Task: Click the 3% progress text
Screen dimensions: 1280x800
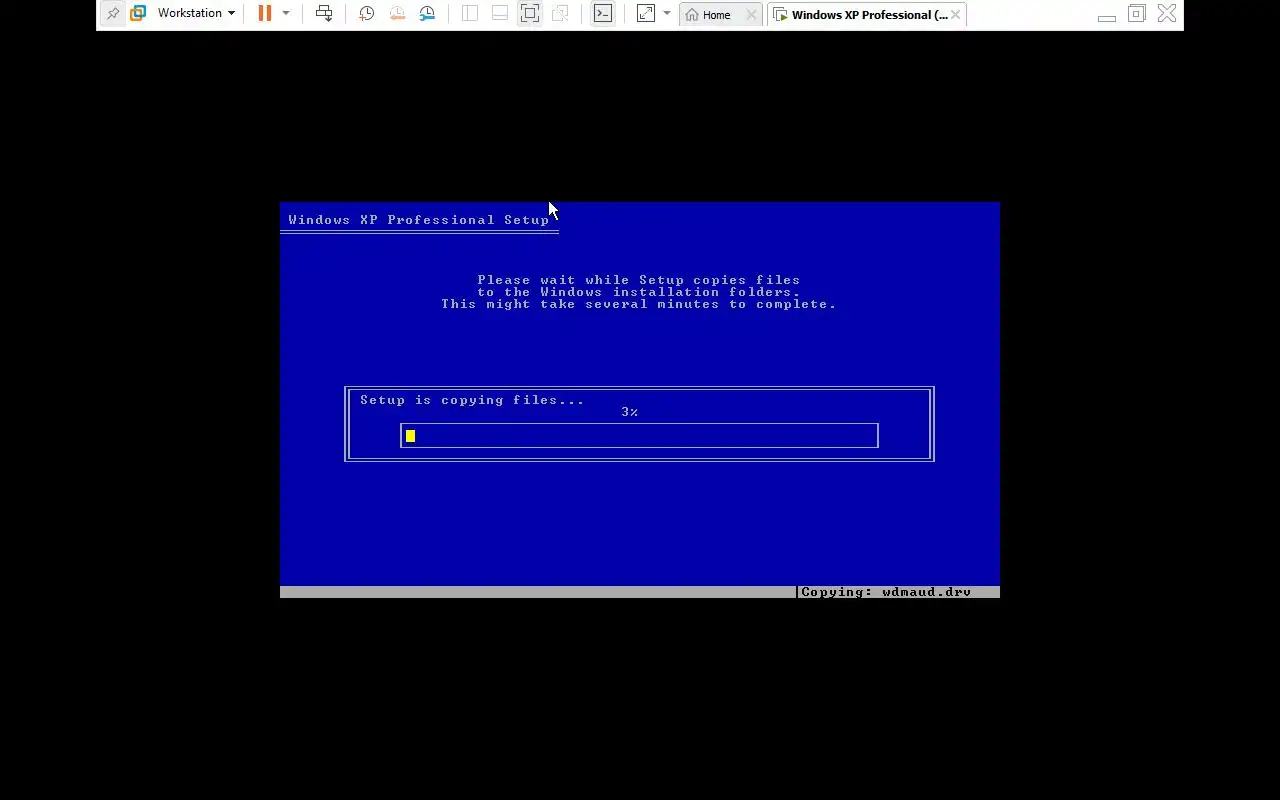Action: (x=629, y=412)
